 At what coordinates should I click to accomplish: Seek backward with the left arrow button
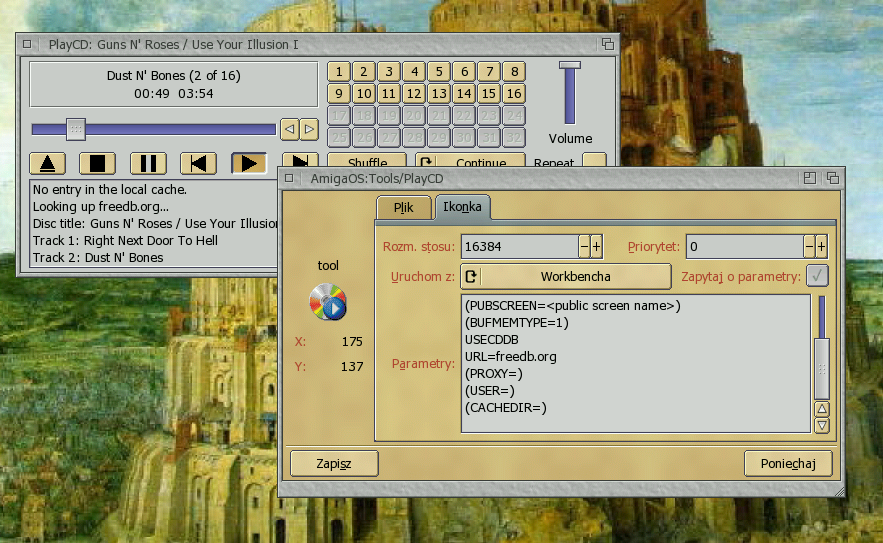point(289,129)
